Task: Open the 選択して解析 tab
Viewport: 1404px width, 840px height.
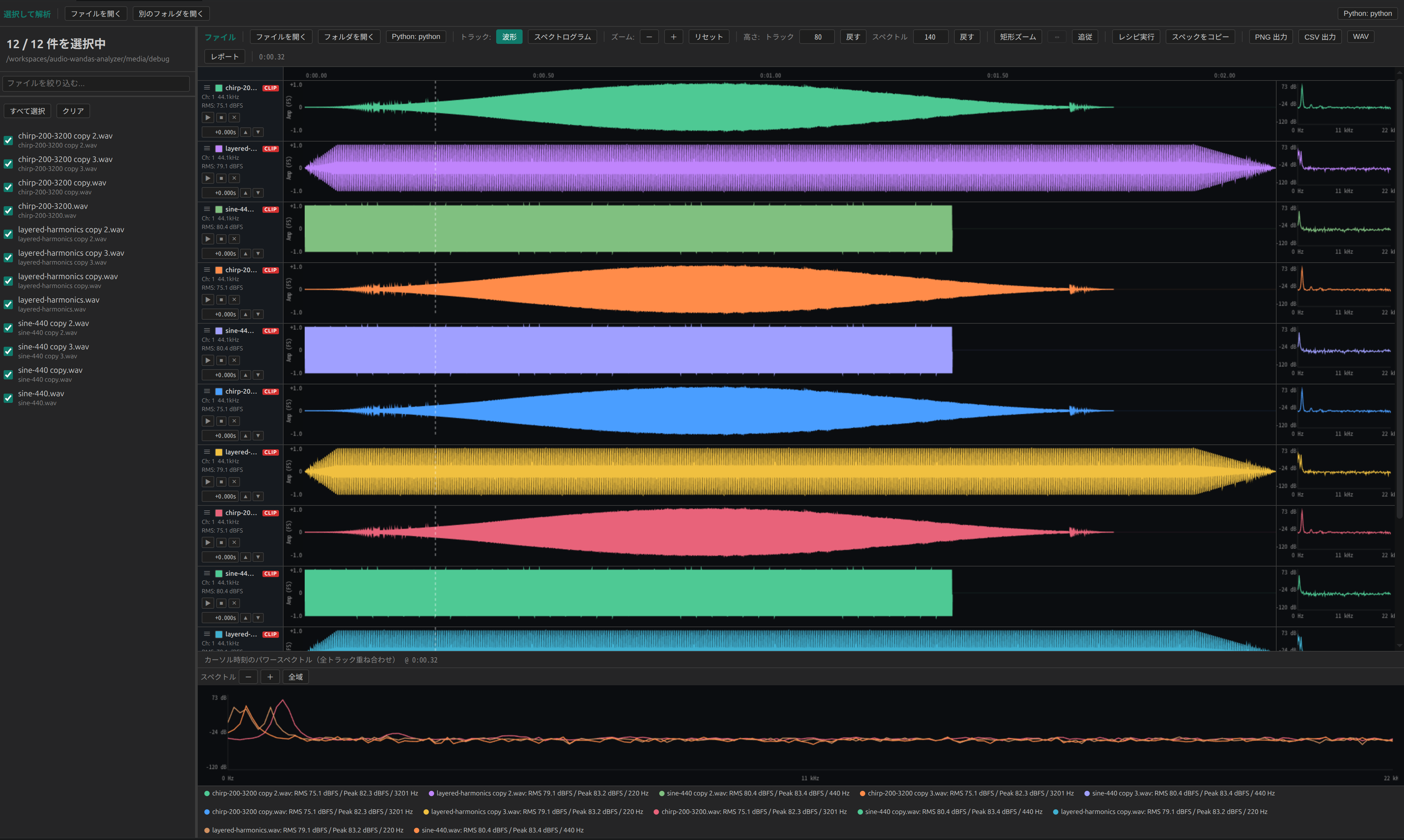Action: pos(27,14)
